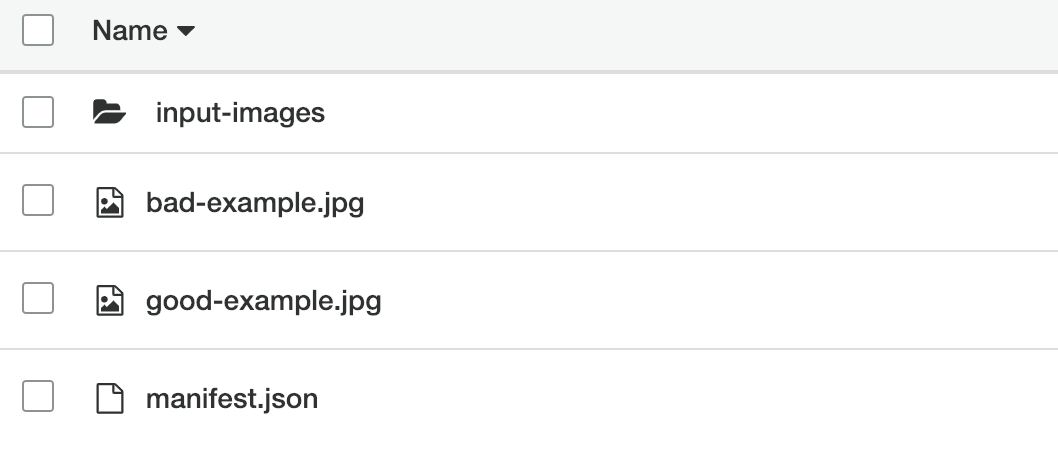Tick the checkbox next to good-example.jpg
This screenshot has height=464, width=1058.
(x=38, y=299)
